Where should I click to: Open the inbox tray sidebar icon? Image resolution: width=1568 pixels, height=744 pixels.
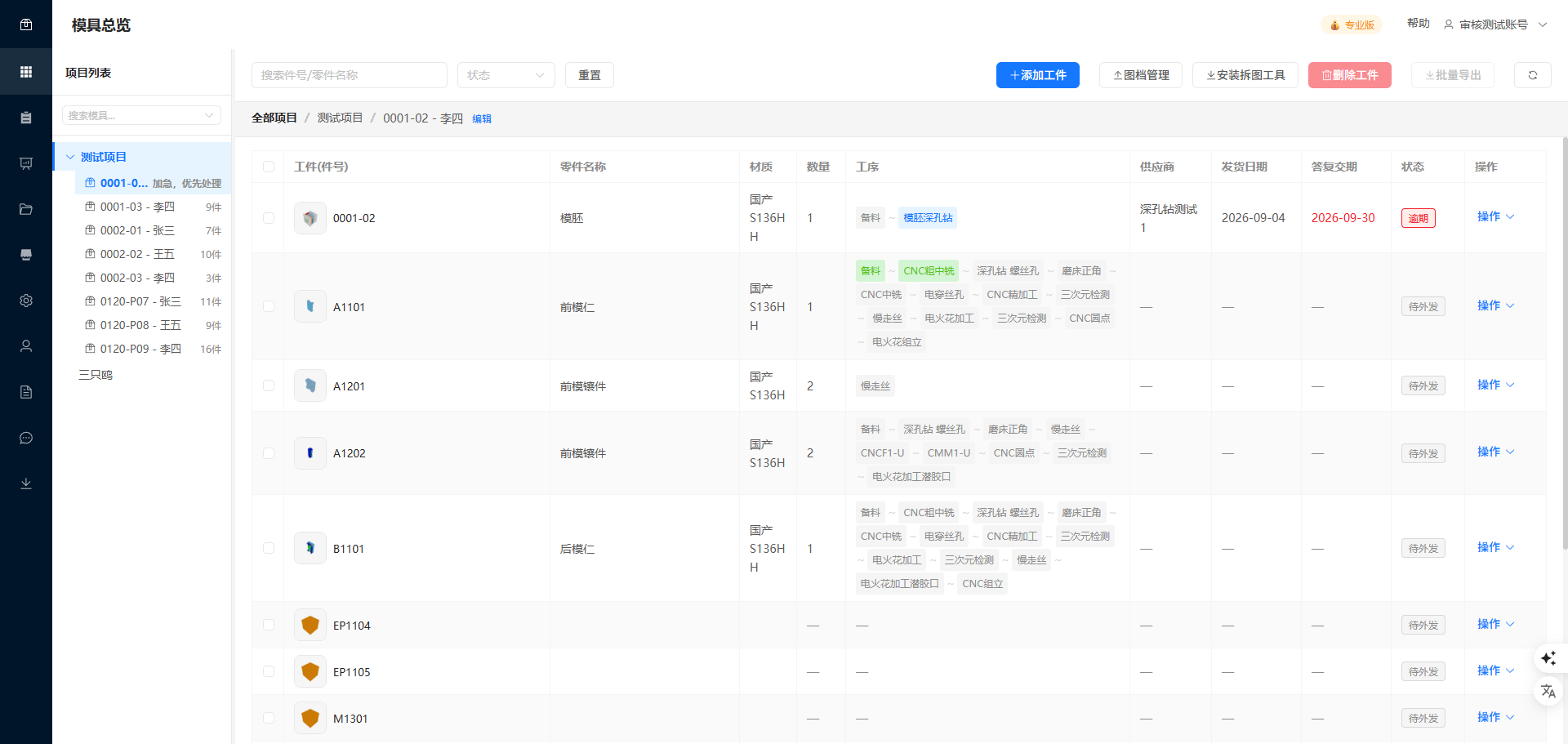(26, 255)
